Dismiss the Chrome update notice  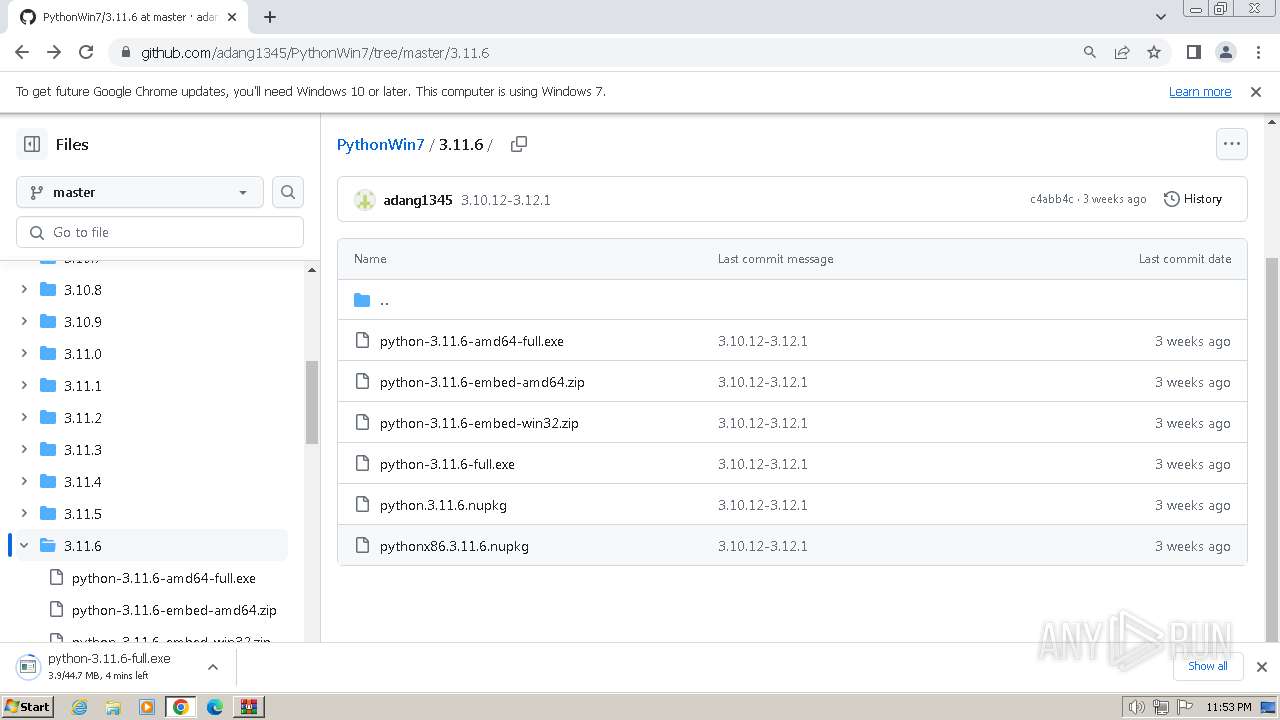coord(1256,91)
